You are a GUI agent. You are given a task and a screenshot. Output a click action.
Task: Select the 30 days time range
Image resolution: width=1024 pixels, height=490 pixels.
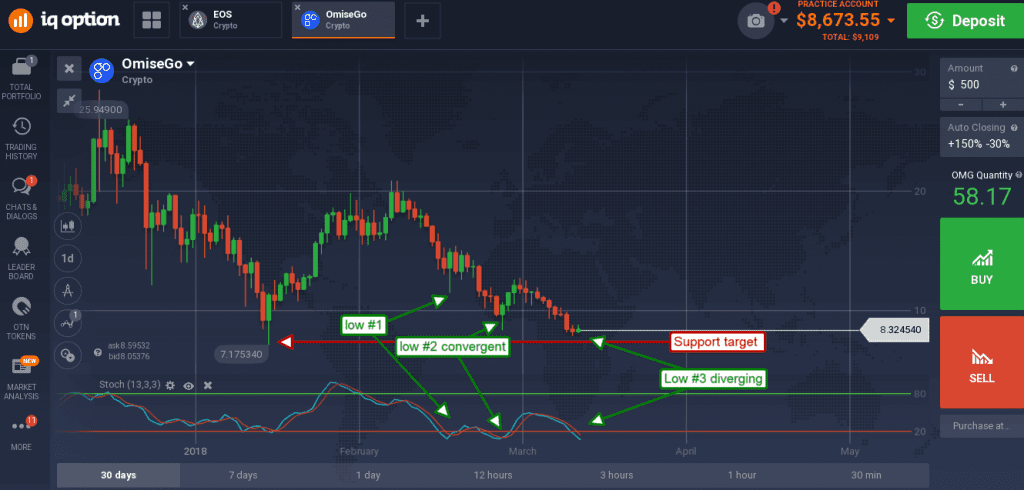coord(119,475)
